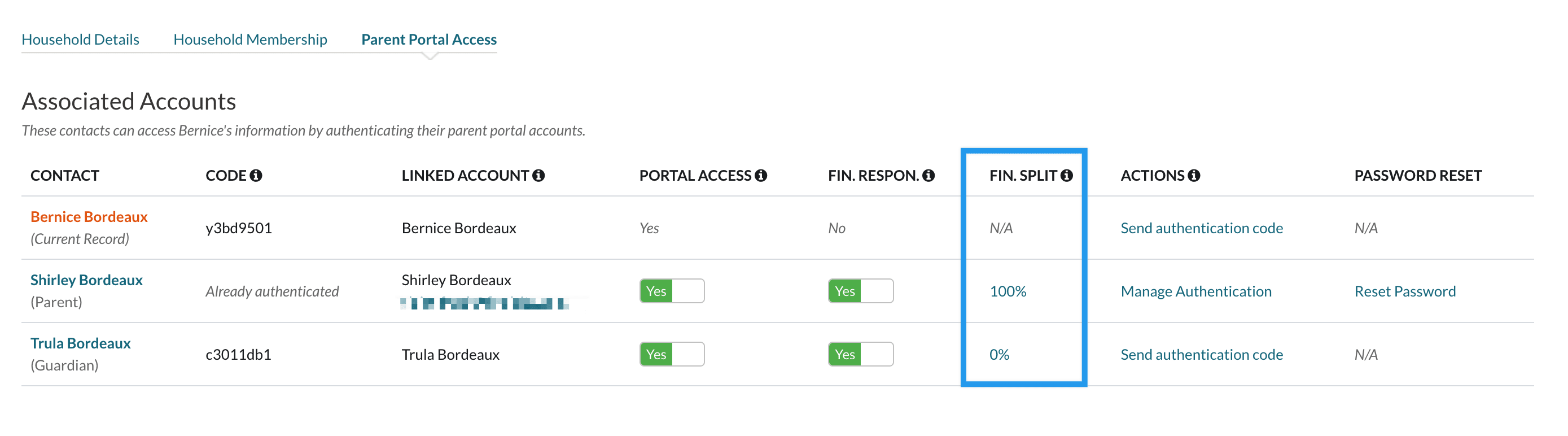Open the Household Details tab
The image size is (1568, 436).
point(80,40)
